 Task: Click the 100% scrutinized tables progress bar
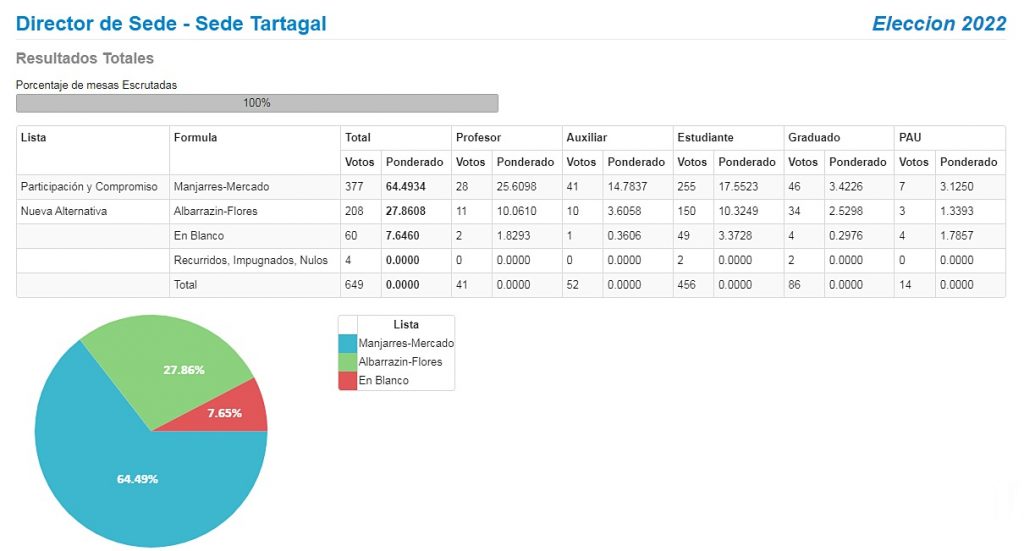257,103
